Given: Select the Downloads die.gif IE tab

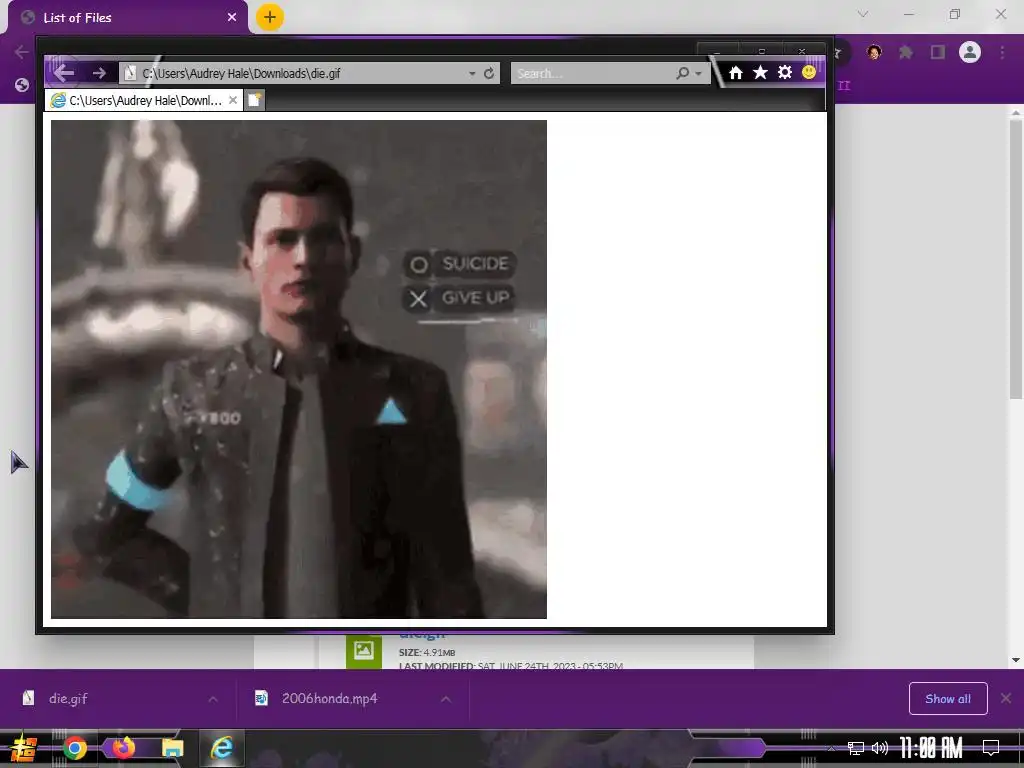Looking at the screenshot, I should pos(144,100).
